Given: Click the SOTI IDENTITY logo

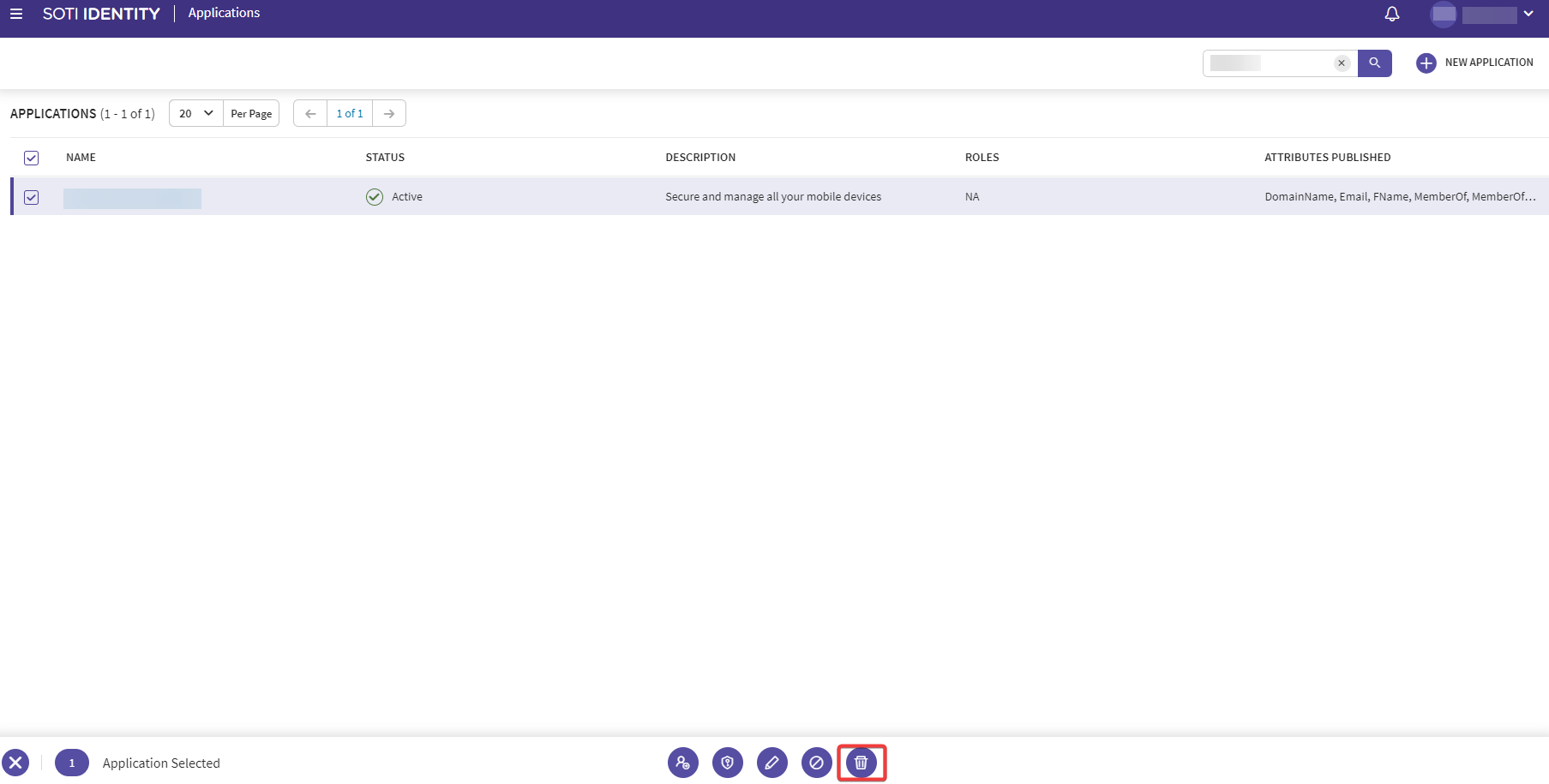Looking at the screenshot, I should [x=101, y=13].
